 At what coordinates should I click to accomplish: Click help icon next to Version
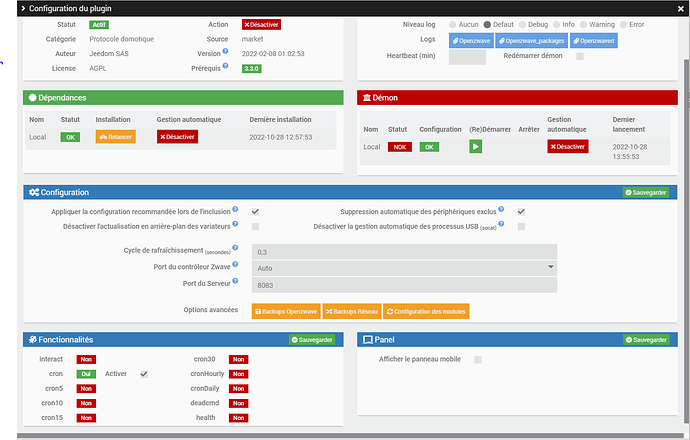tap(225, 51)
